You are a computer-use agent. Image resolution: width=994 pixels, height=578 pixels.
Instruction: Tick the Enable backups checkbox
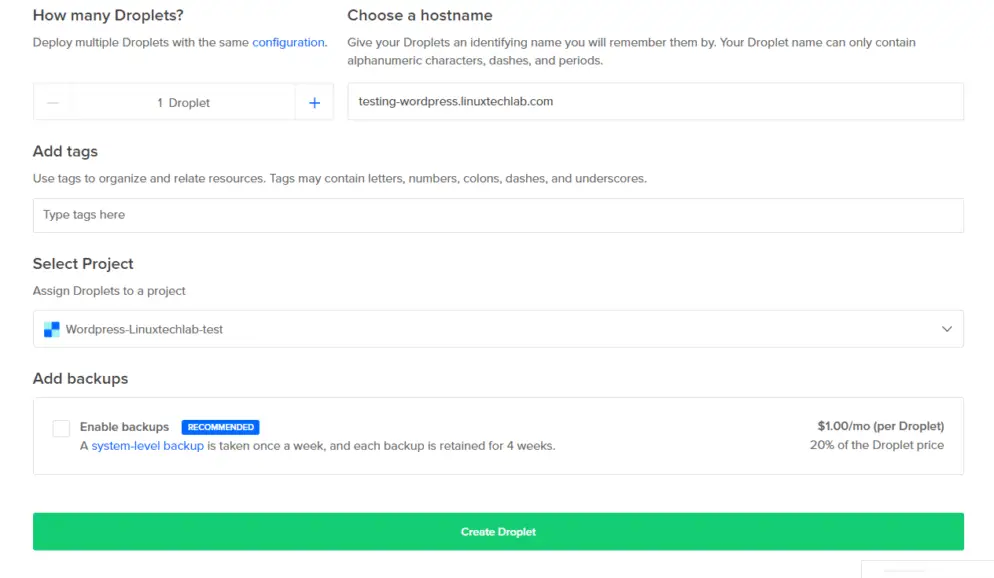tap(61, 428)
